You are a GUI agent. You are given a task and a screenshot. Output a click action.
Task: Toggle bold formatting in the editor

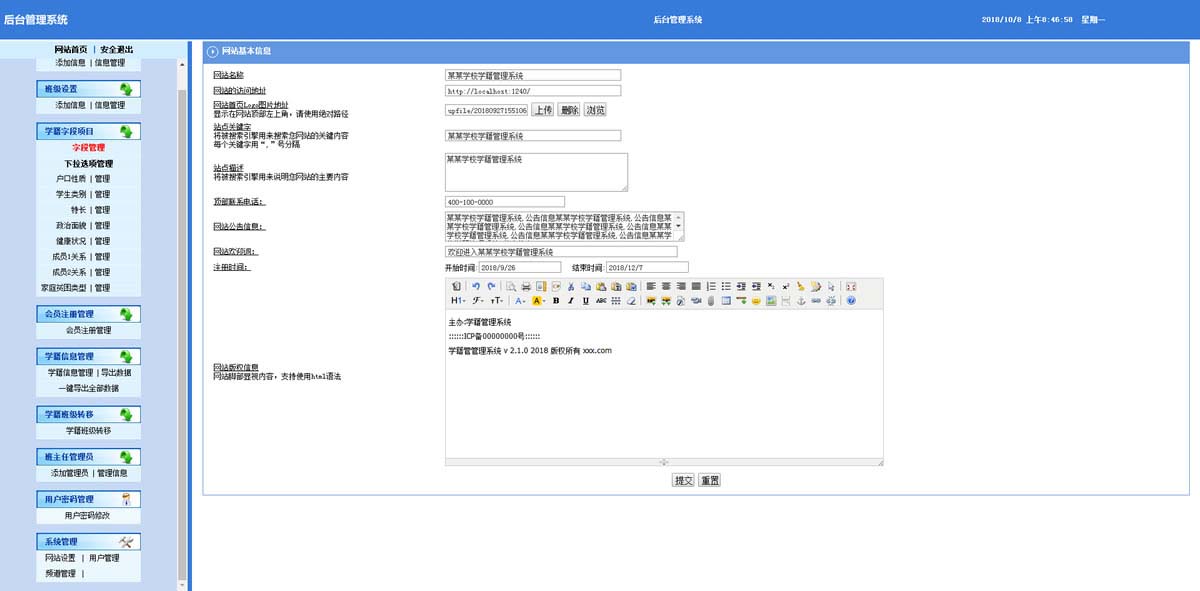(x=556, y=300)
